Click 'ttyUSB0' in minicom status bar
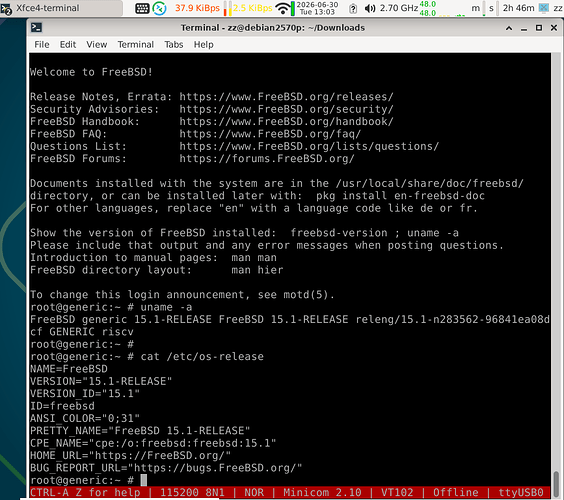 [521, 492]
